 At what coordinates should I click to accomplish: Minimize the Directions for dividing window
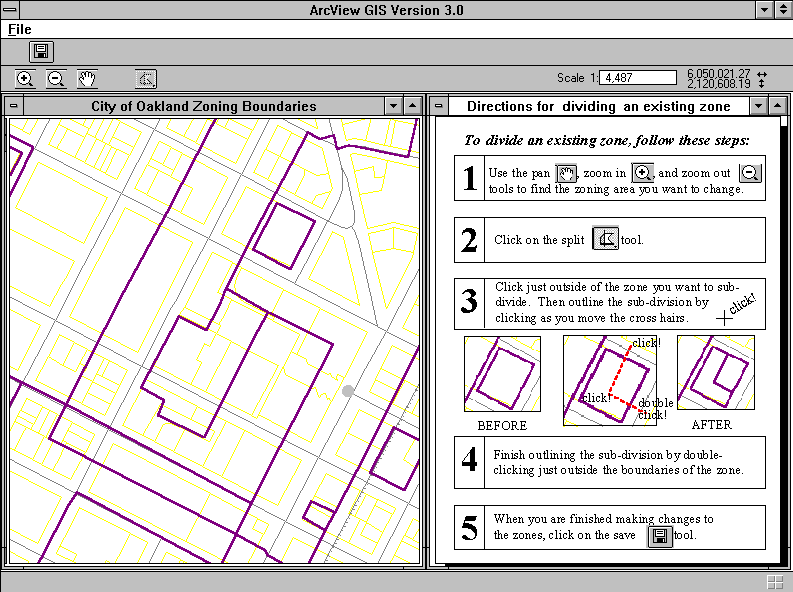[x=758, y=106]
